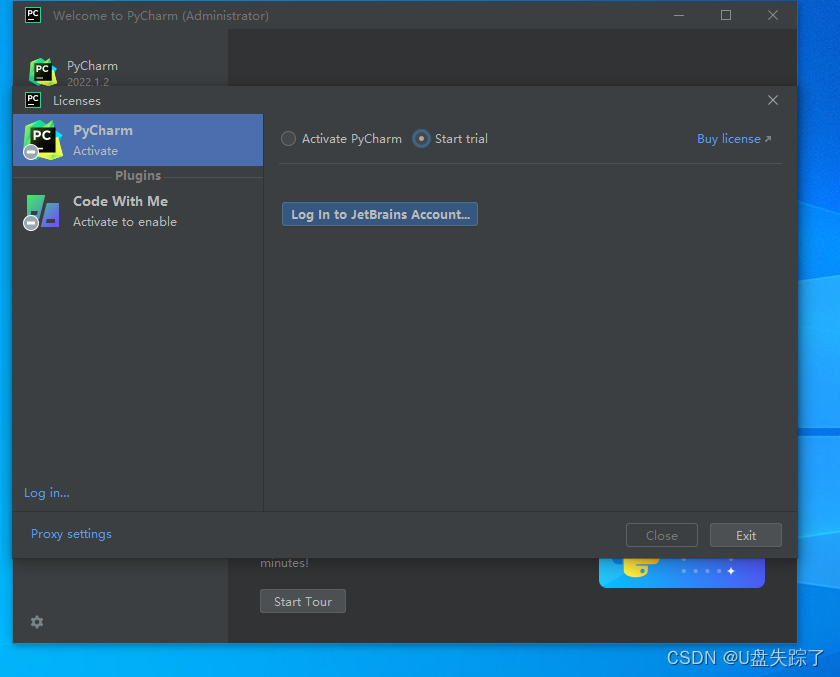
Task: Select the Code With Me plugin entry
Action: [138, 211]
